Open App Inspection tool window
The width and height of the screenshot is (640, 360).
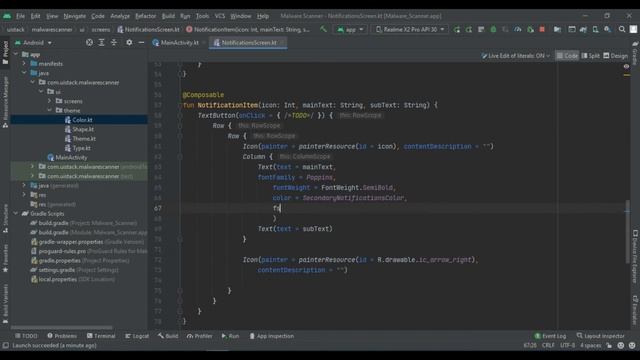point(271,336)
